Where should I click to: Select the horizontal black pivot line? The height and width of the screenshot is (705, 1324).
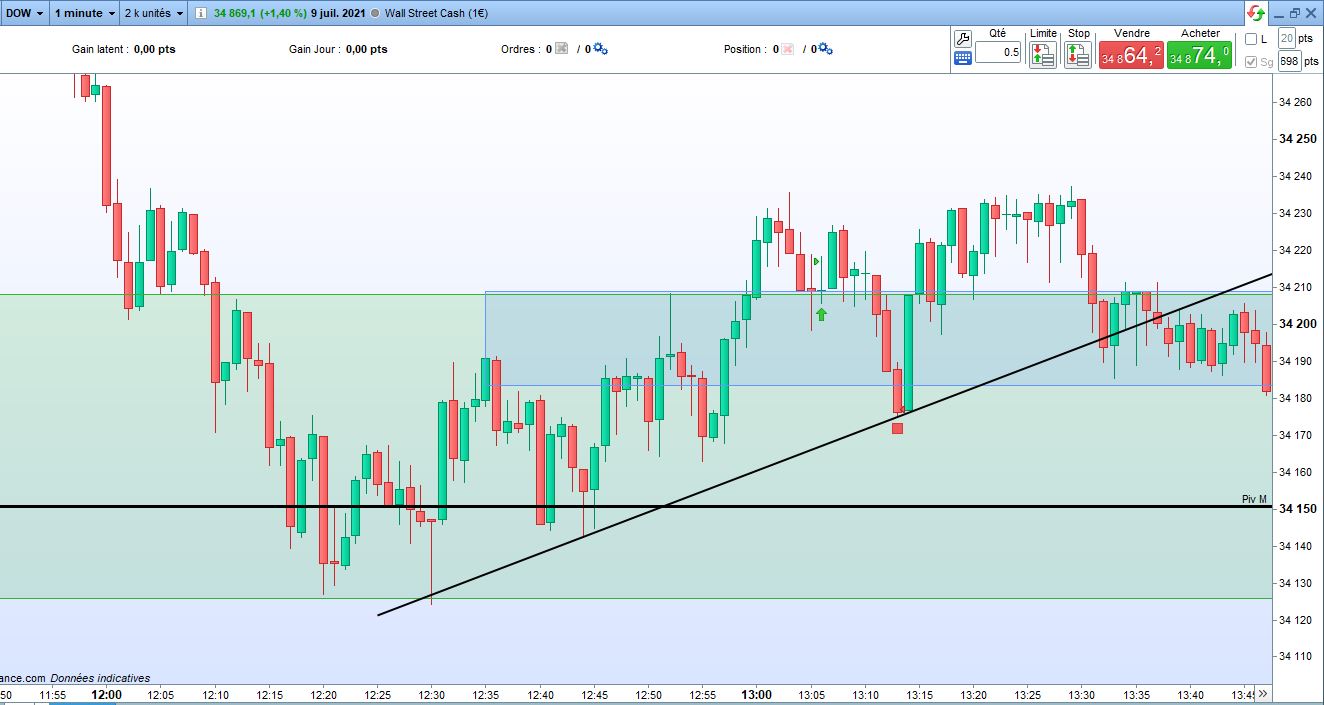636,507
